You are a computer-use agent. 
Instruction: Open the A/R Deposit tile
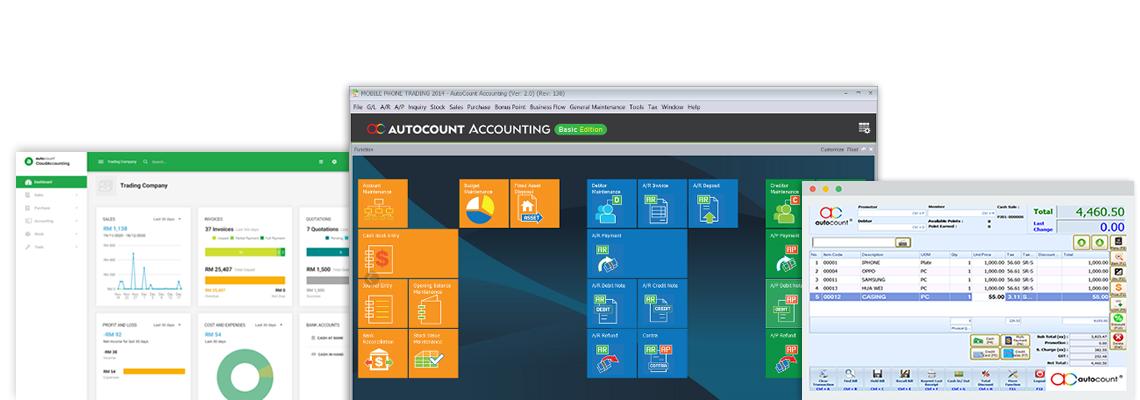(x=713, y=204)
